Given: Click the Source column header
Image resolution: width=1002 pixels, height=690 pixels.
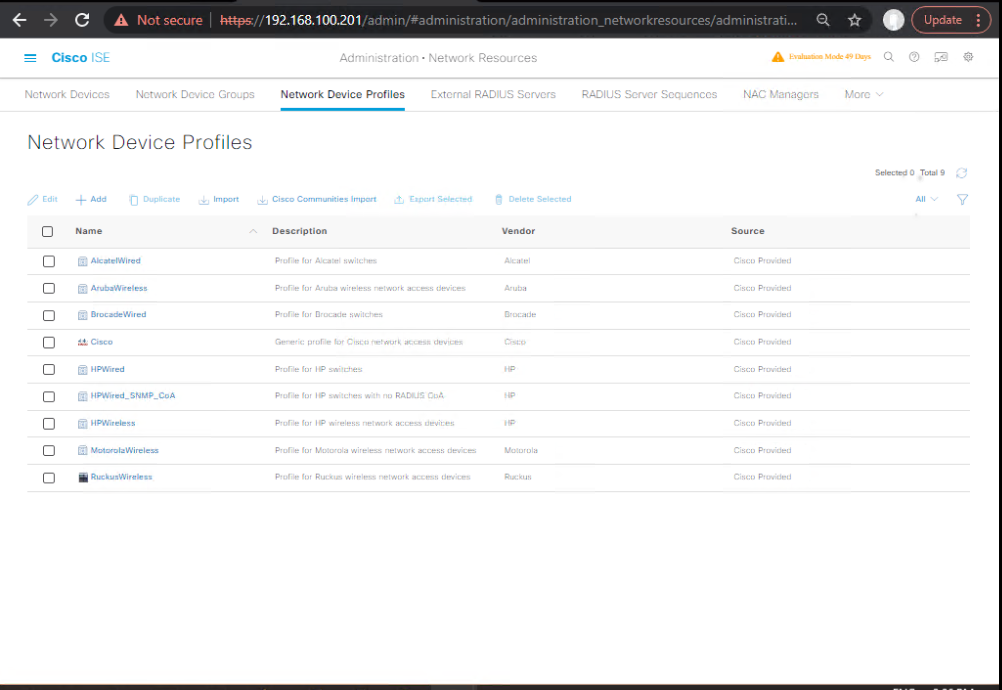Looking at the screenshot, I should [x=748, y=231].
